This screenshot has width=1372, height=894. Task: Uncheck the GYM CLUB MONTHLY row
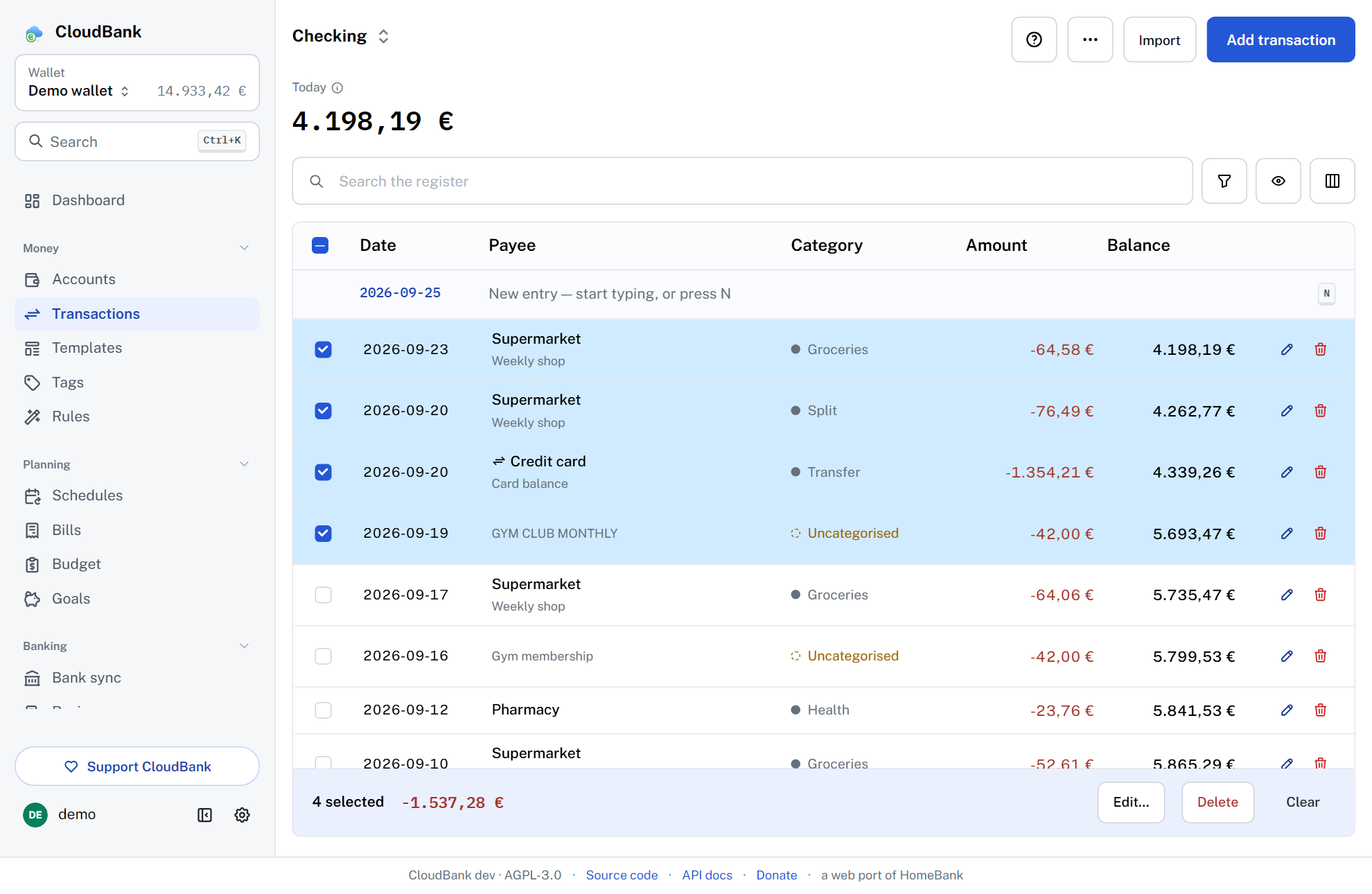click(x=323, y=534)
